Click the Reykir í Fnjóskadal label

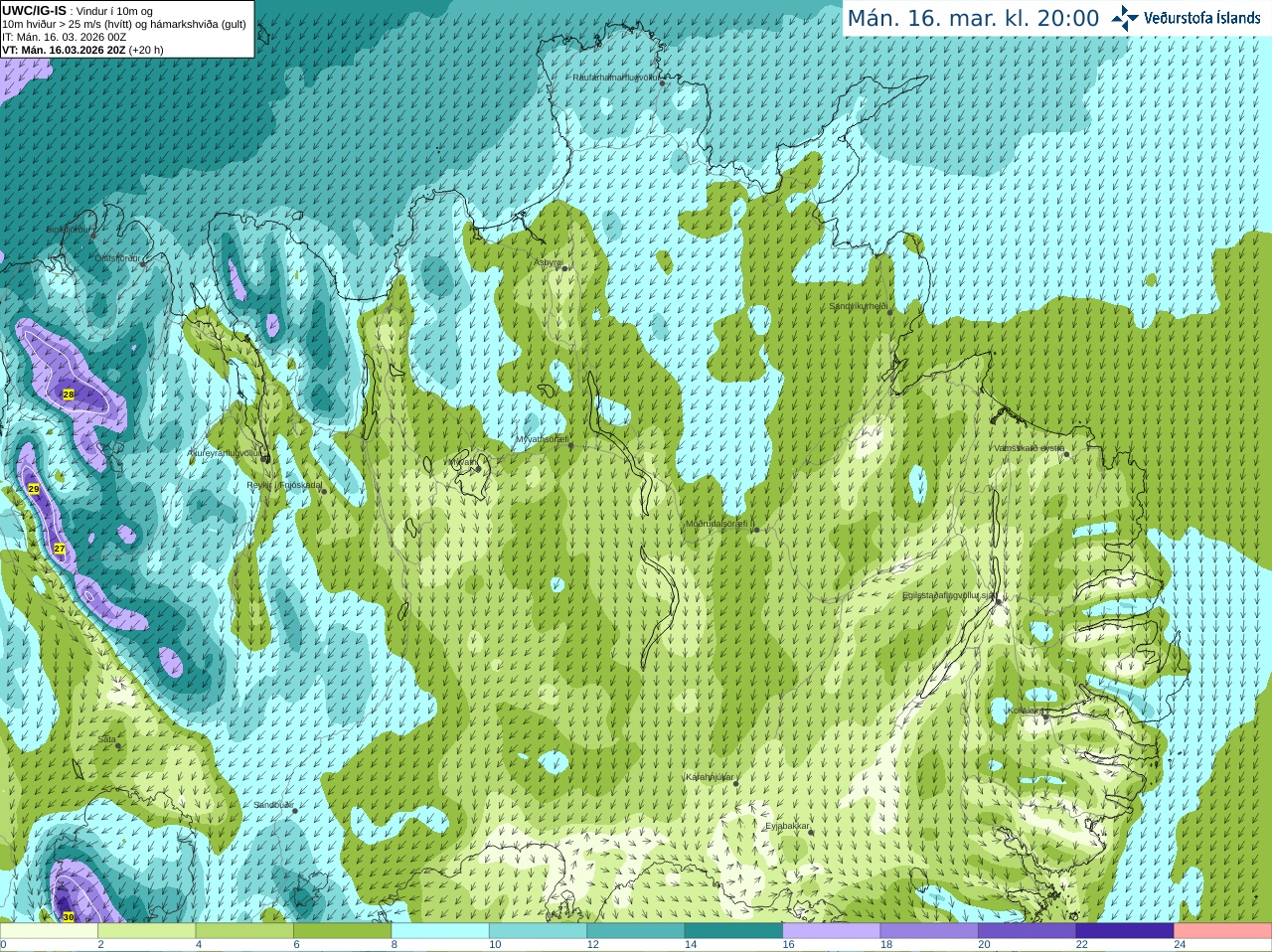coord(284,485)
